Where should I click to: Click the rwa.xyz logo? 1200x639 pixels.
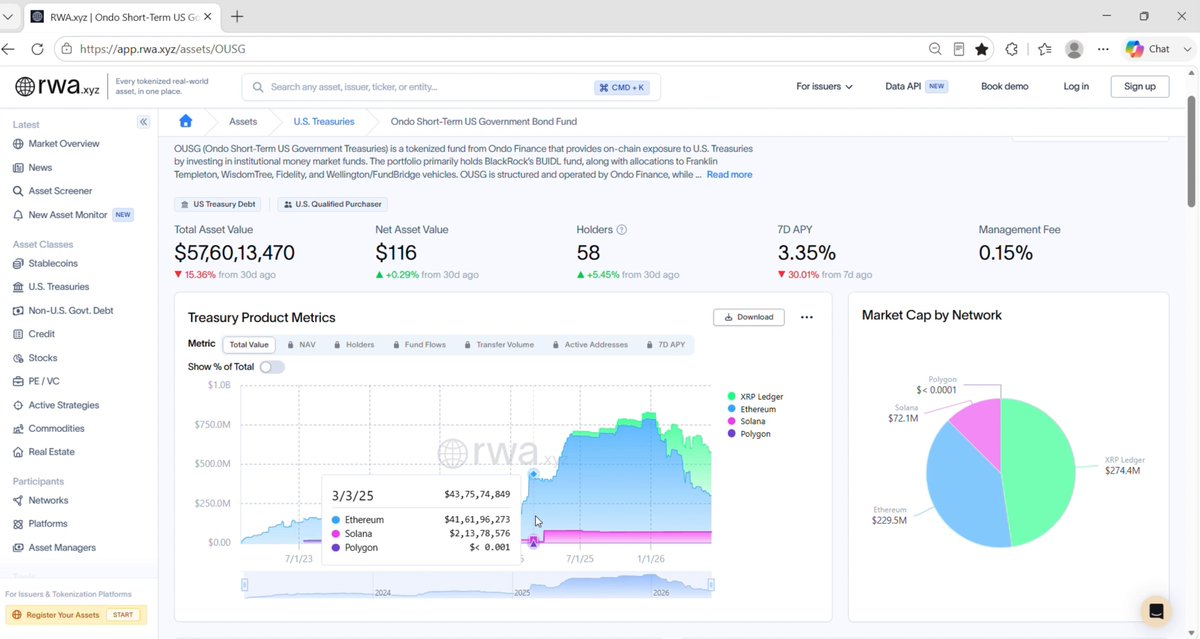(x=56, y=86)
